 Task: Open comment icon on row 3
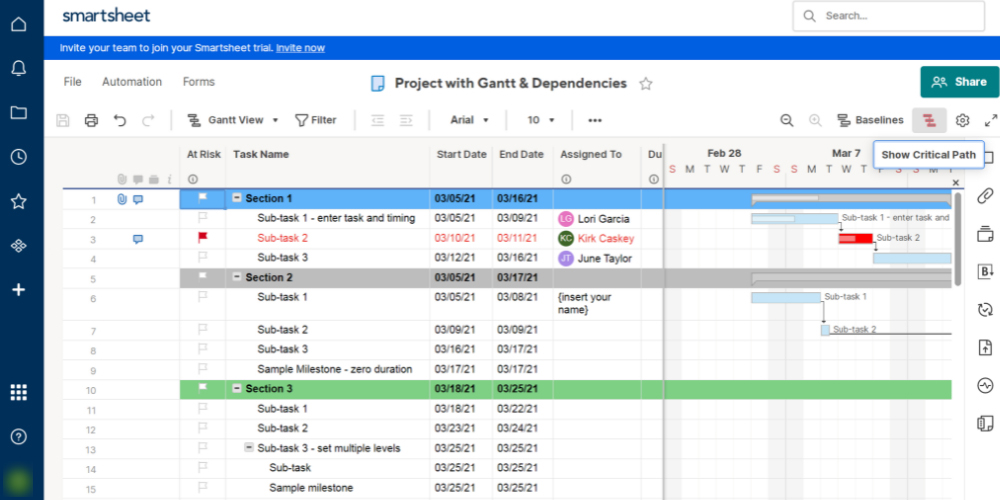point(138,239)
